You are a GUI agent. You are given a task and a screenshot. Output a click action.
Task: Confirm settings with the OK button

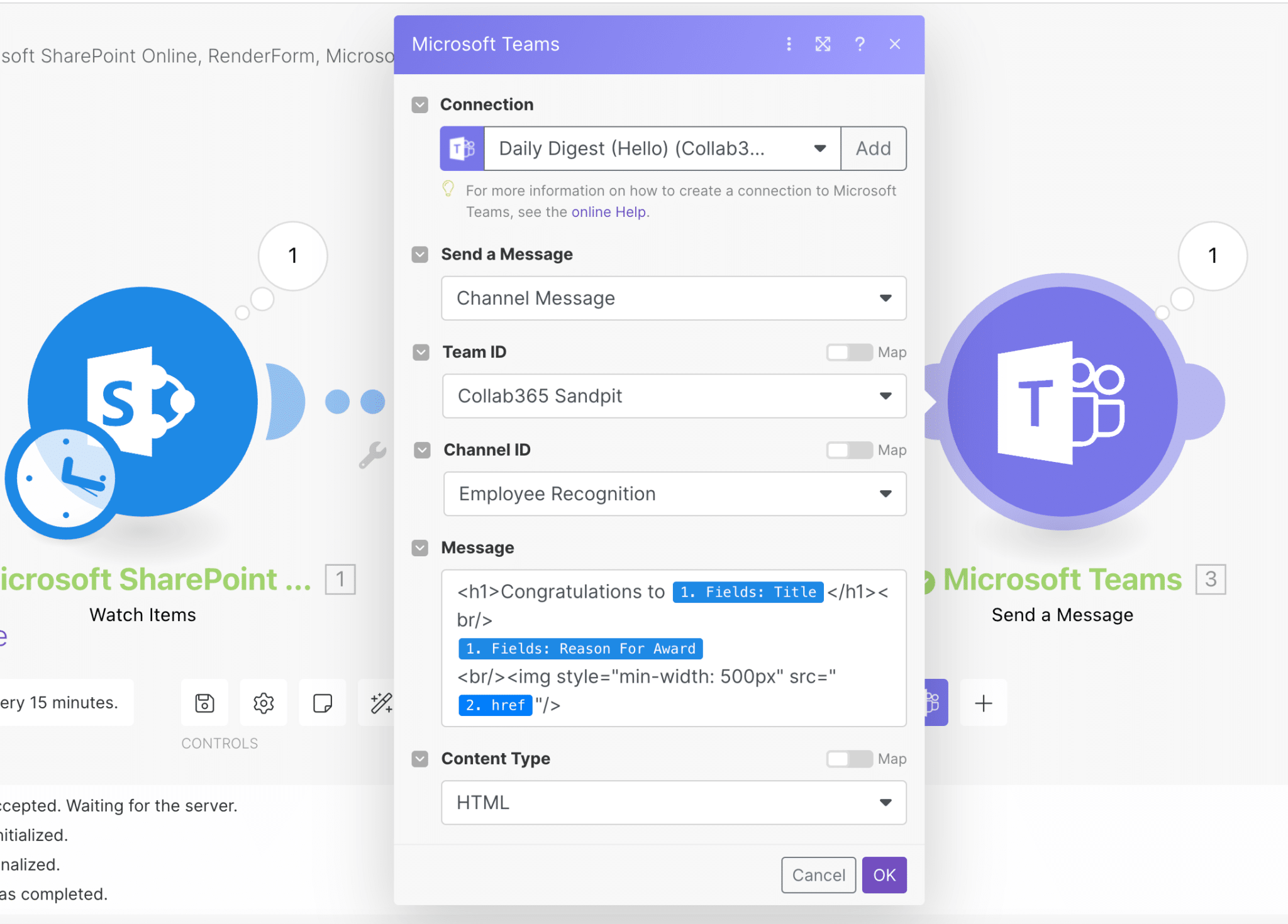coord(884,874)
